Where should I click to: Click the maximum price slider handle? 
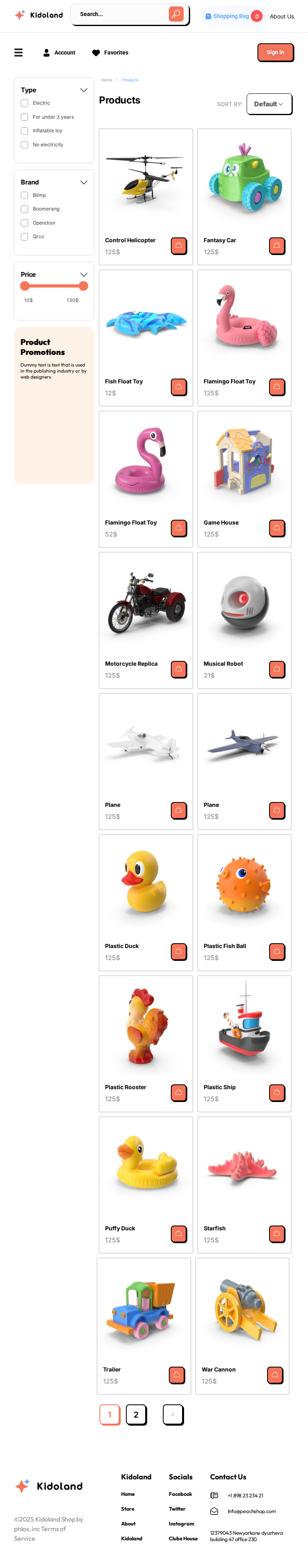[83, 286]
